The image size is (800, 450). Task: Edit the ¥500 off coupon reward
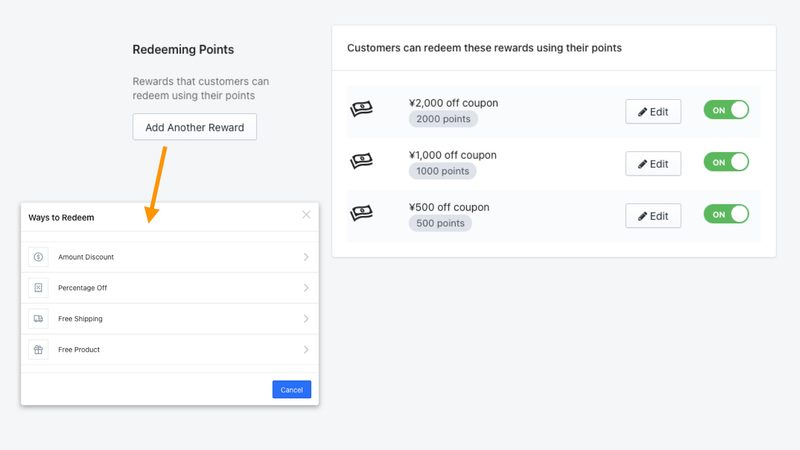(x=653, y=216)
